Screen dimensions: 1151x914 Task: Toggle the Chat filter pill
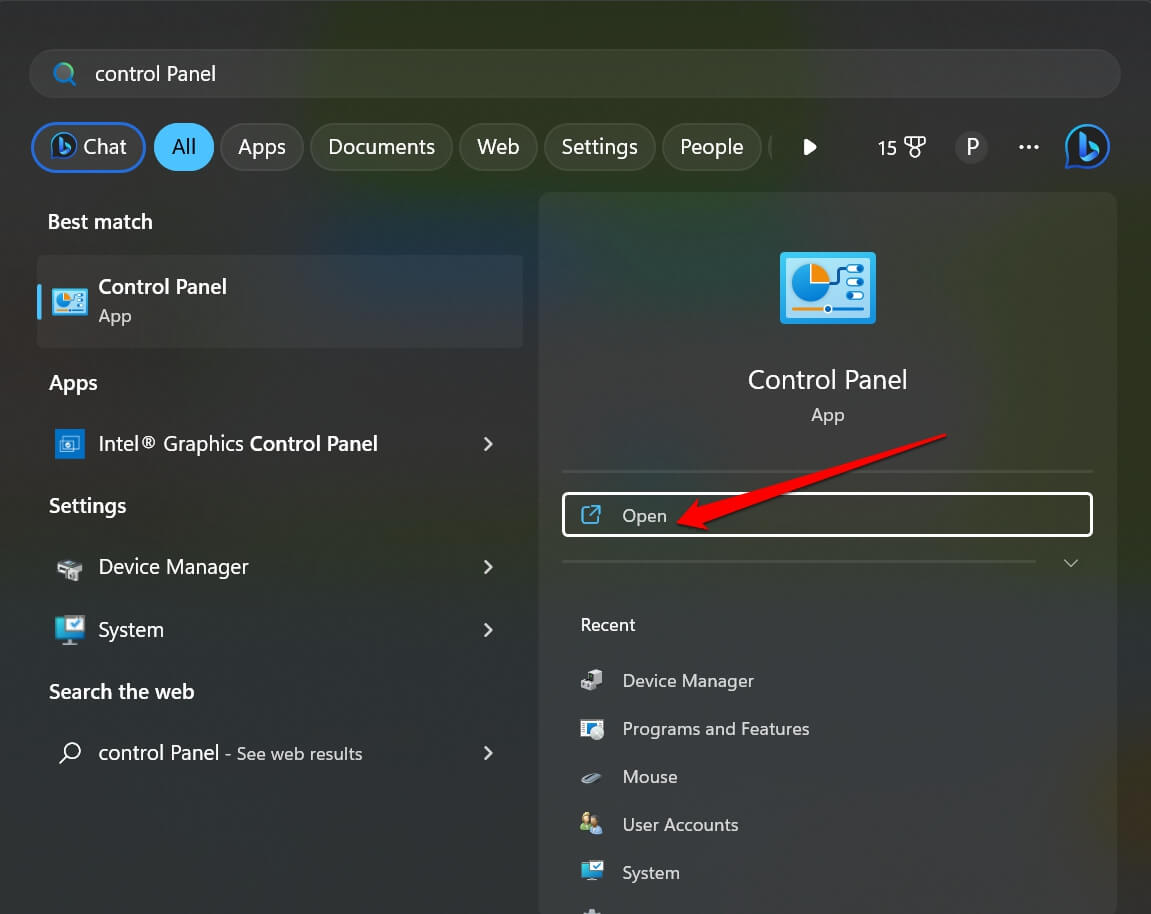tap(88, 146)
